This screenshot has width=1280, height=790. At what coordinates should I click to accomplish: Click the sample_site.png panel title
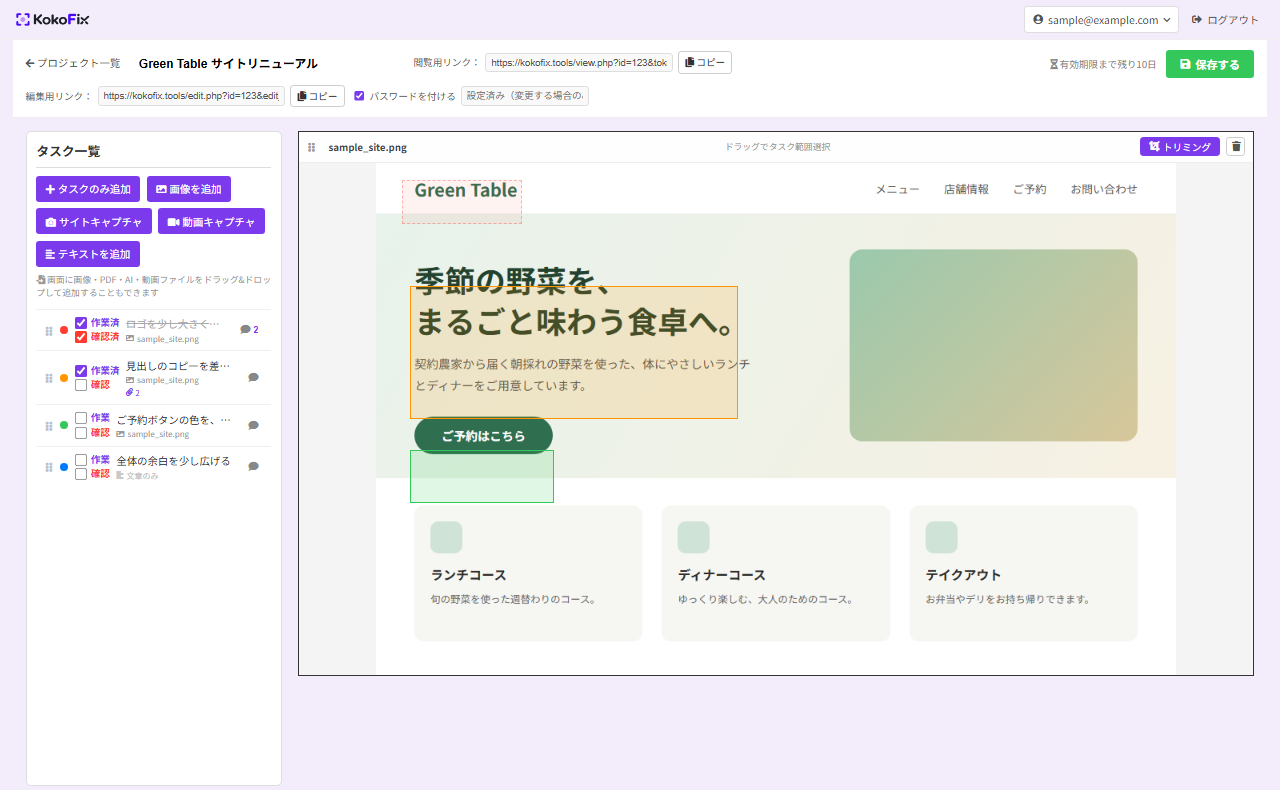coord(367,147)
